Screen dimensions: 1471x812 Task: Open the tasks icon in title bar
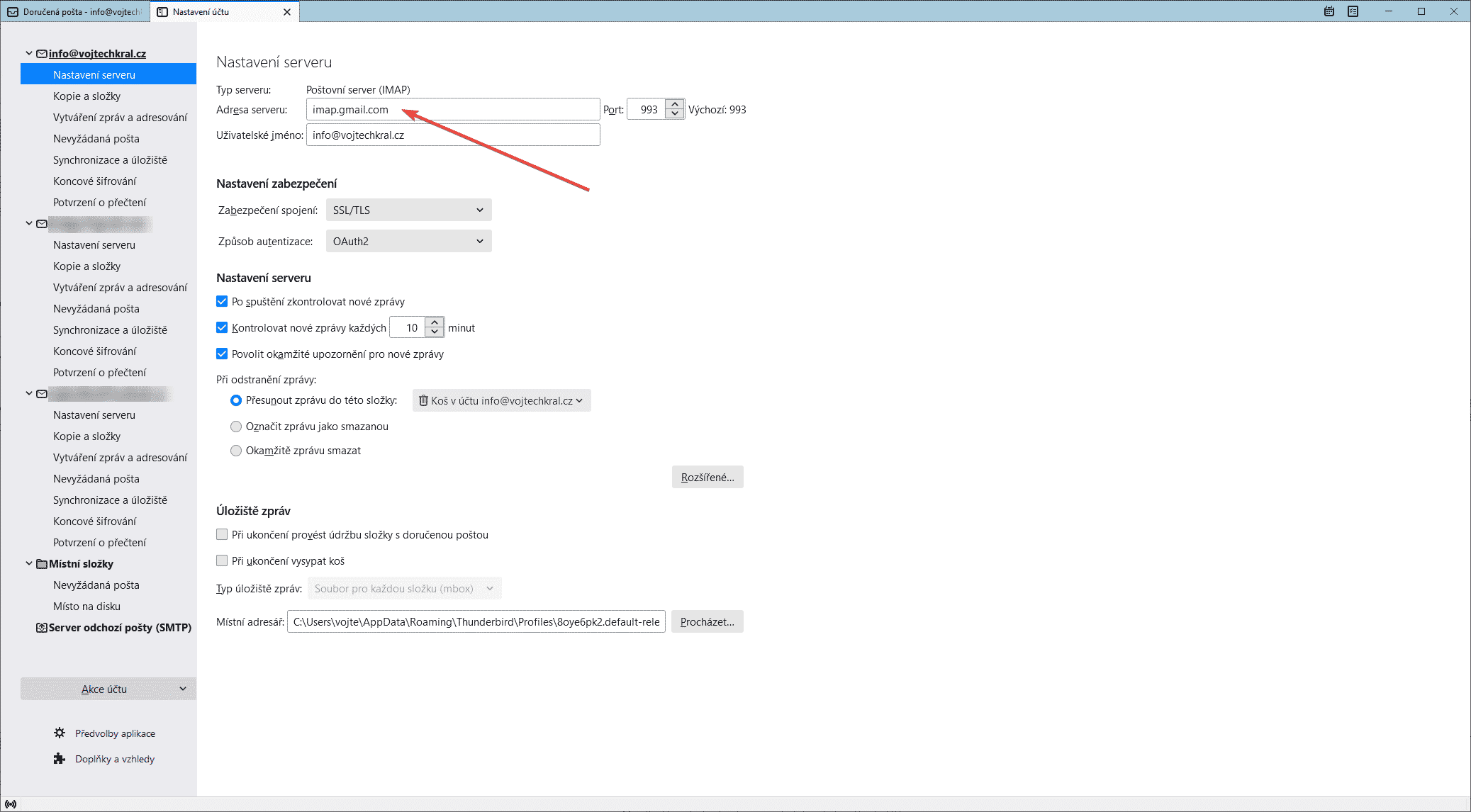pos(1353,11)
